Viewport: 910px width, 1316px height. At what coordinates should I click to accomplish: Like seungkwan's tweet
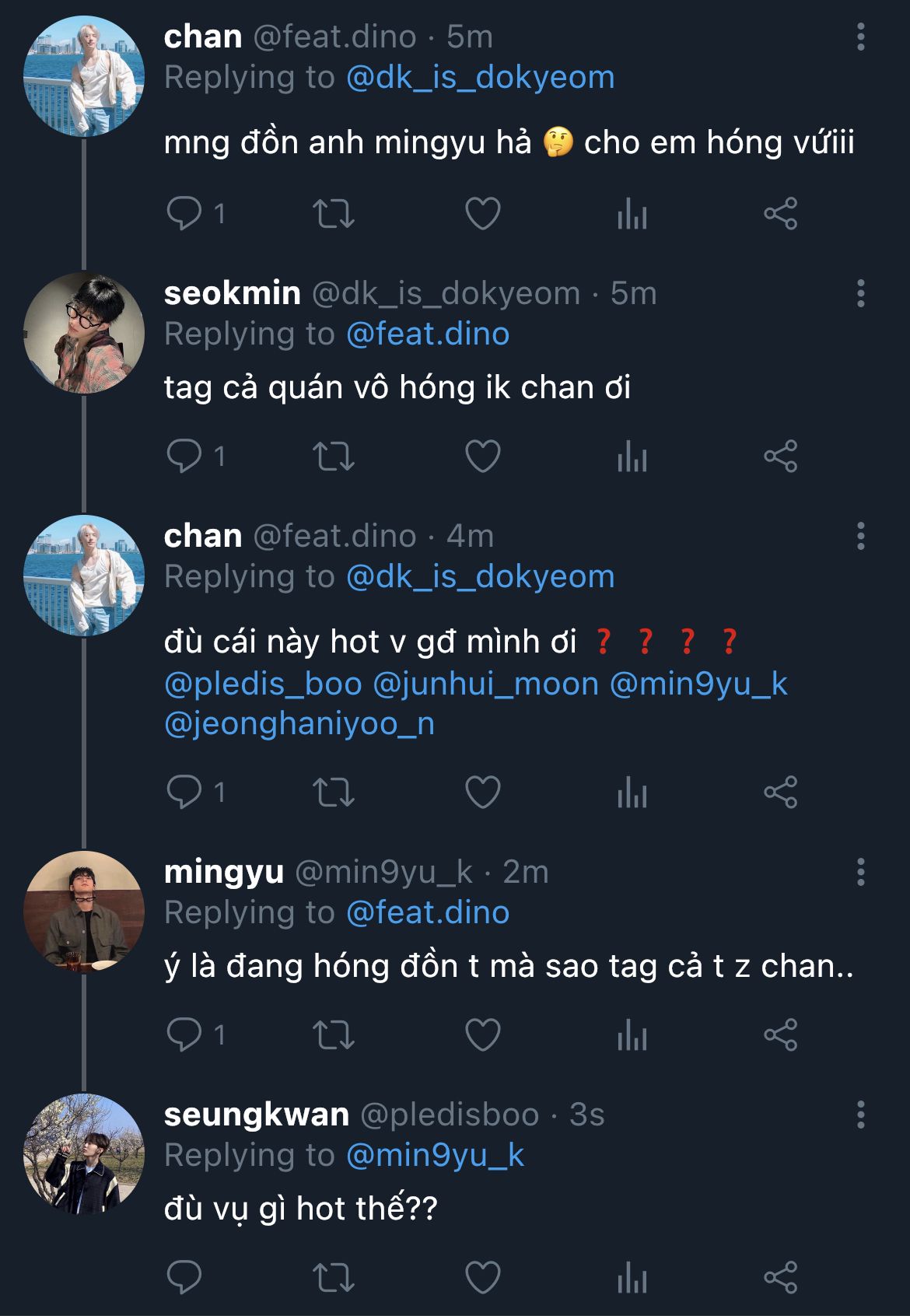click(x=482, y=1277)
